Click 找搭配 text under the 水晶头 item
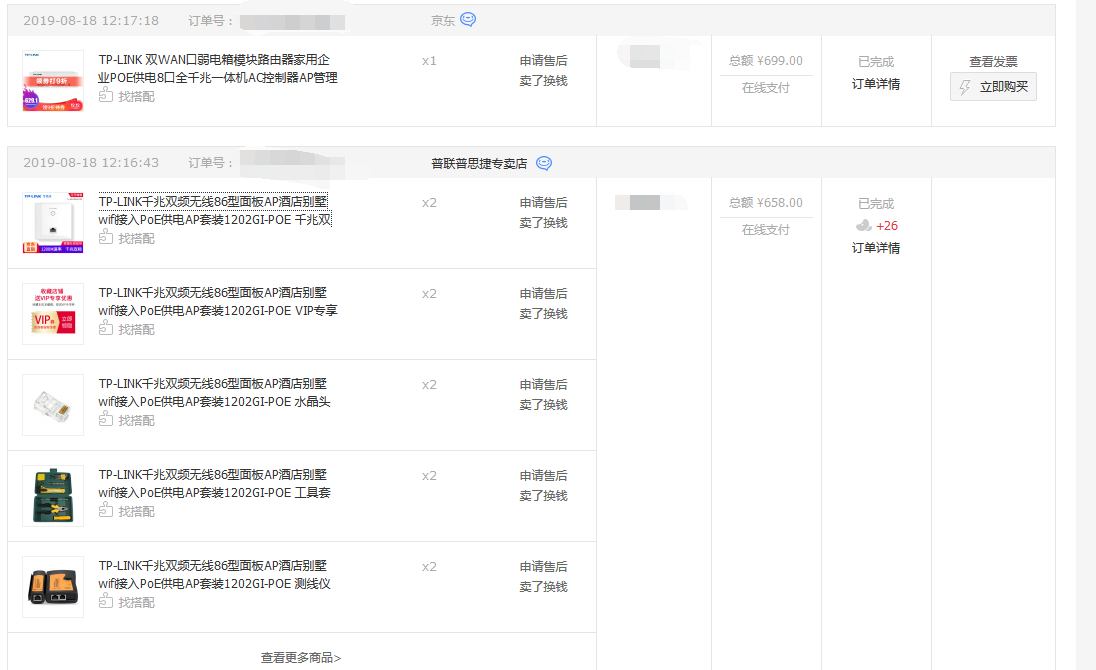Screen dimensions: 1096x670 tap(136, 421)
